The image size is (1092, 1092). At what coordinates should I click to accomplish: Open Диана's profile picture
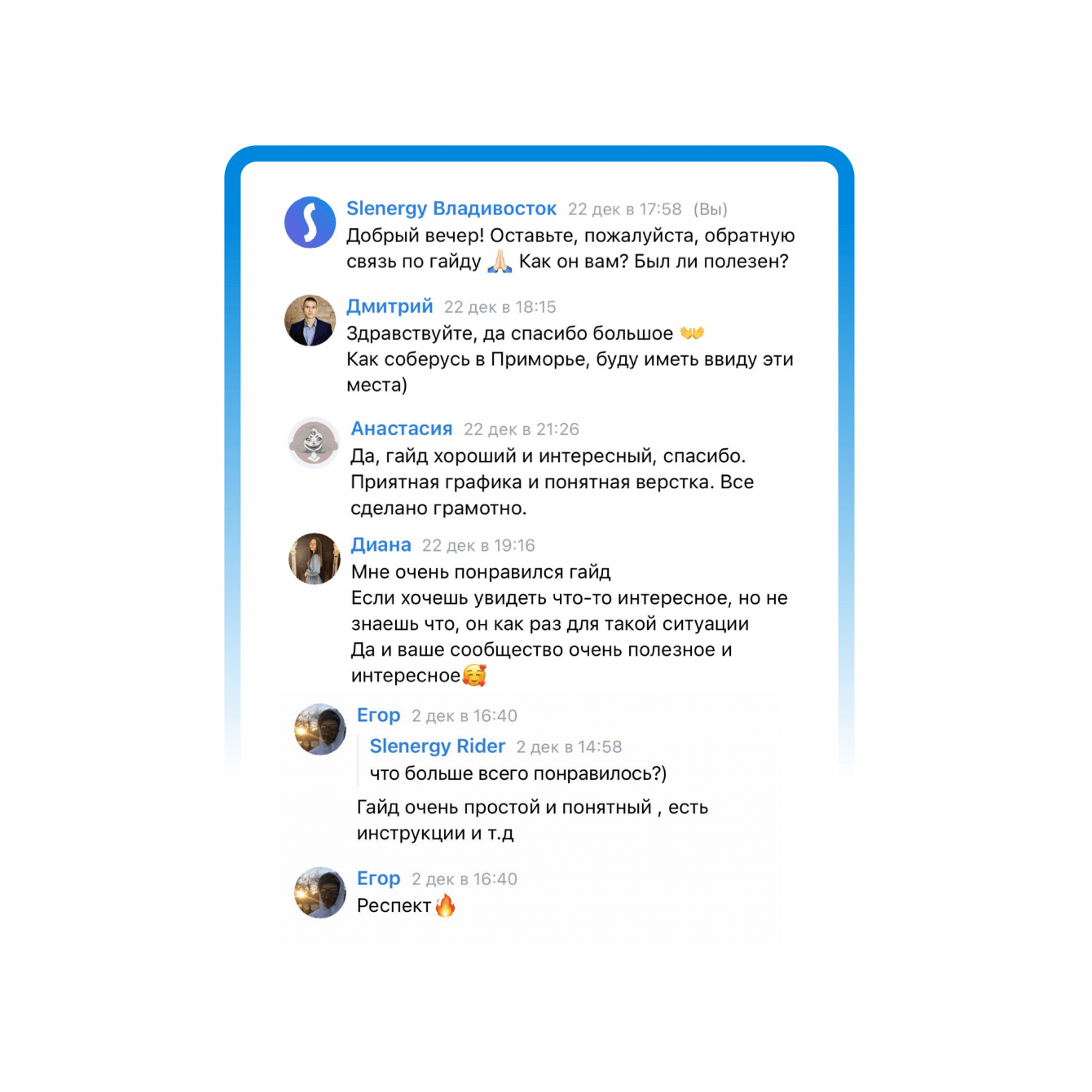tap(315, 559)
